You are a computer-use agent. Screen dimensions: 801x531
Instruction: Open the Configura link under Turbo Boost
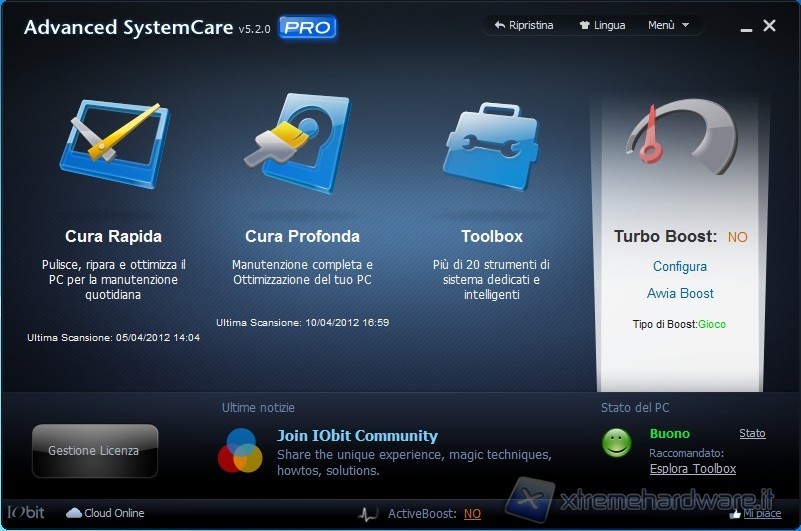680,266
